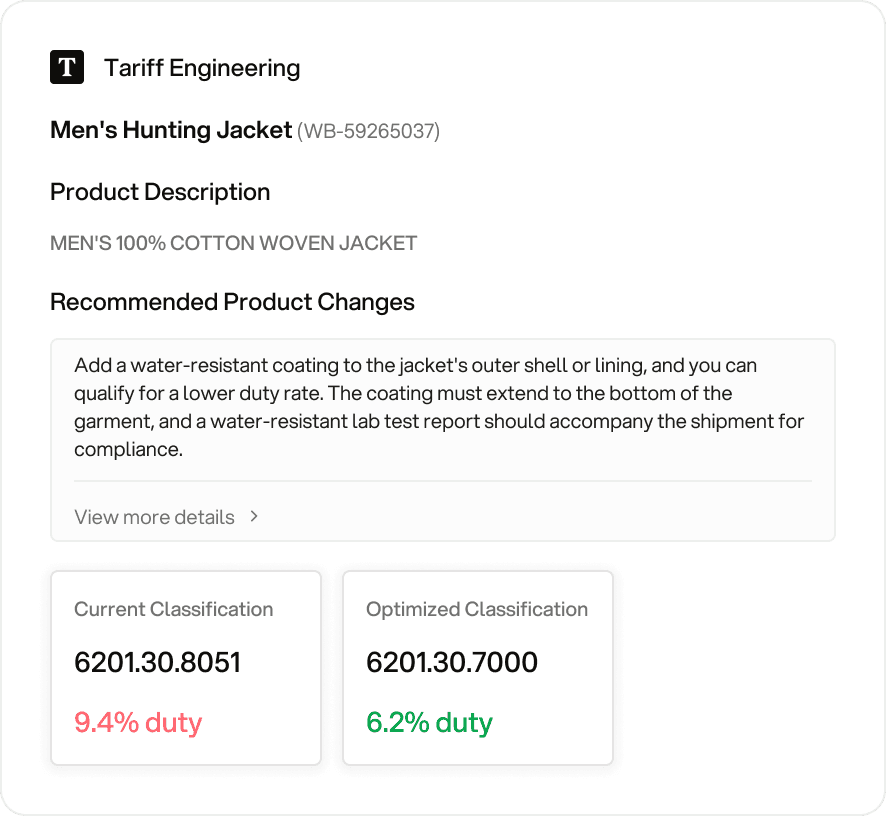
Task: Click the divider line above View more details
Action: 442,481
